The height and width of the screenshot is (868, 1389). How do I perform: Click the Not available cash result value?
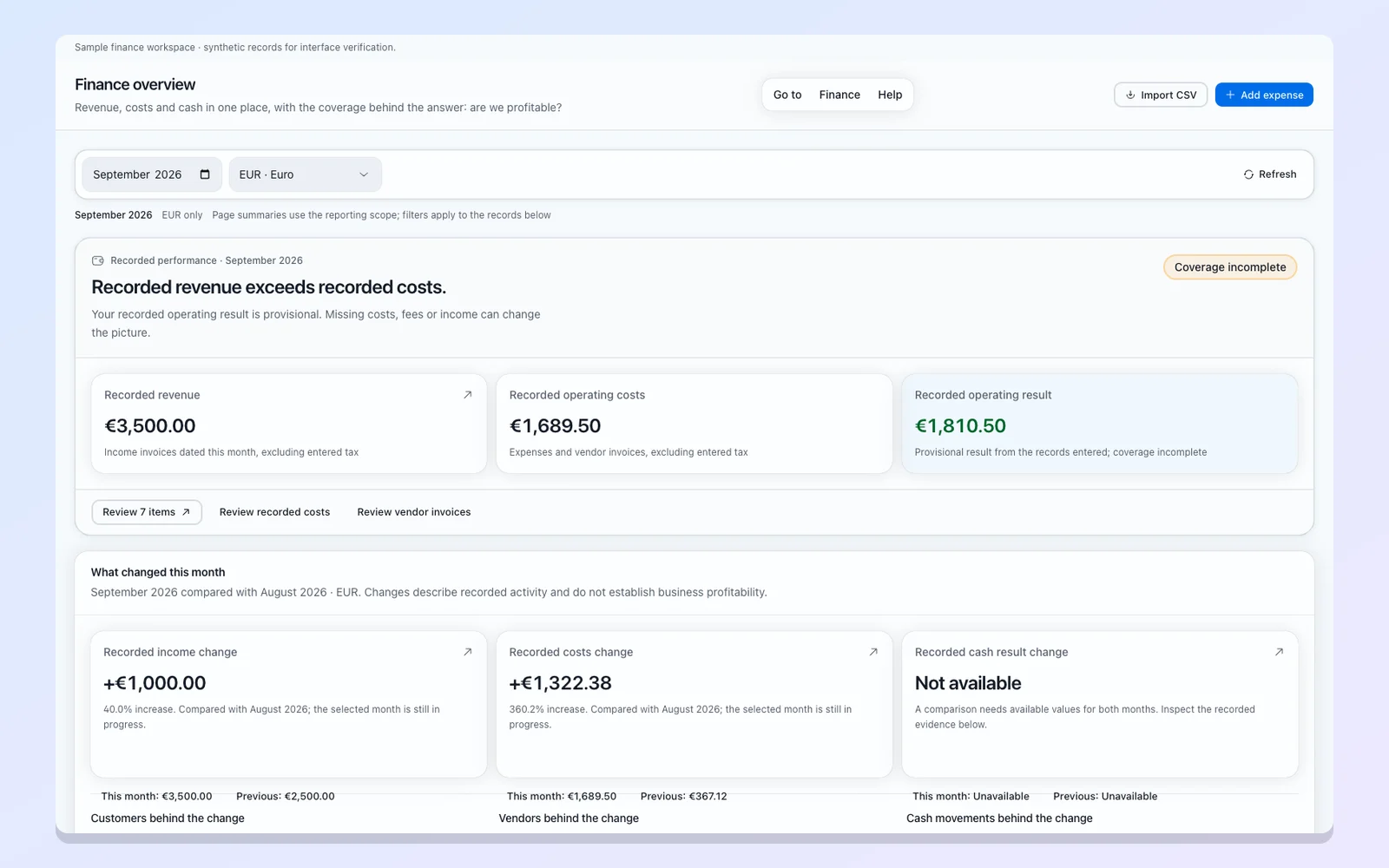[968, 683]
